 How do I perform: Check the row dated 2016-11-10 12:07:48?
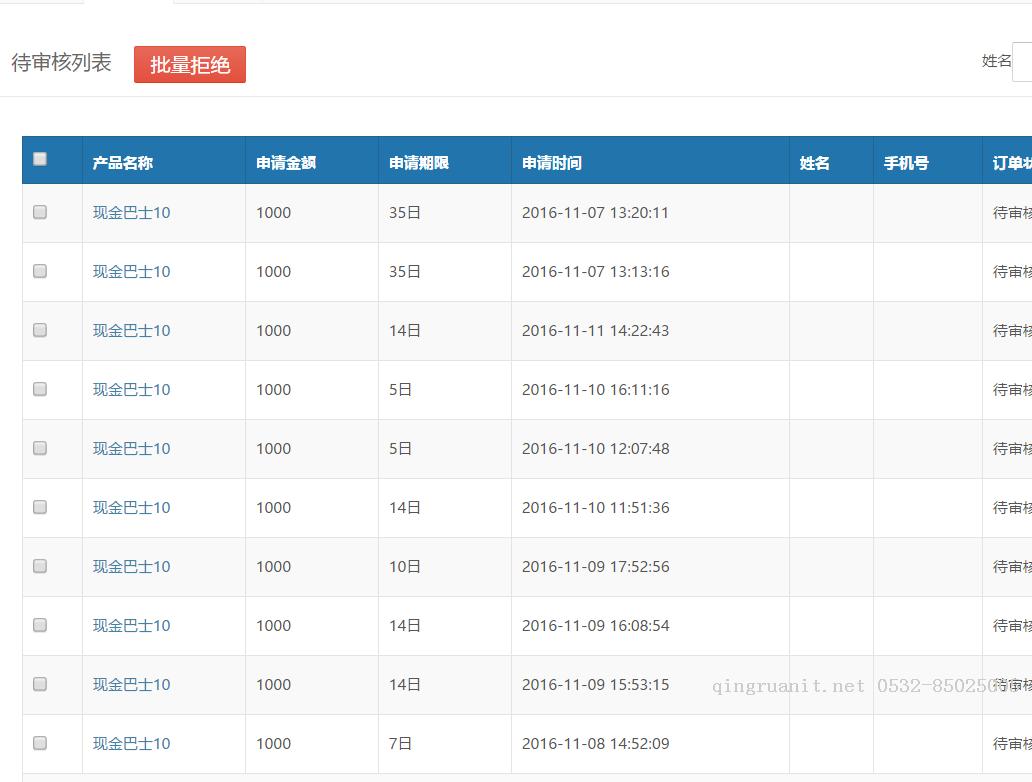click(x=40, y=448)
